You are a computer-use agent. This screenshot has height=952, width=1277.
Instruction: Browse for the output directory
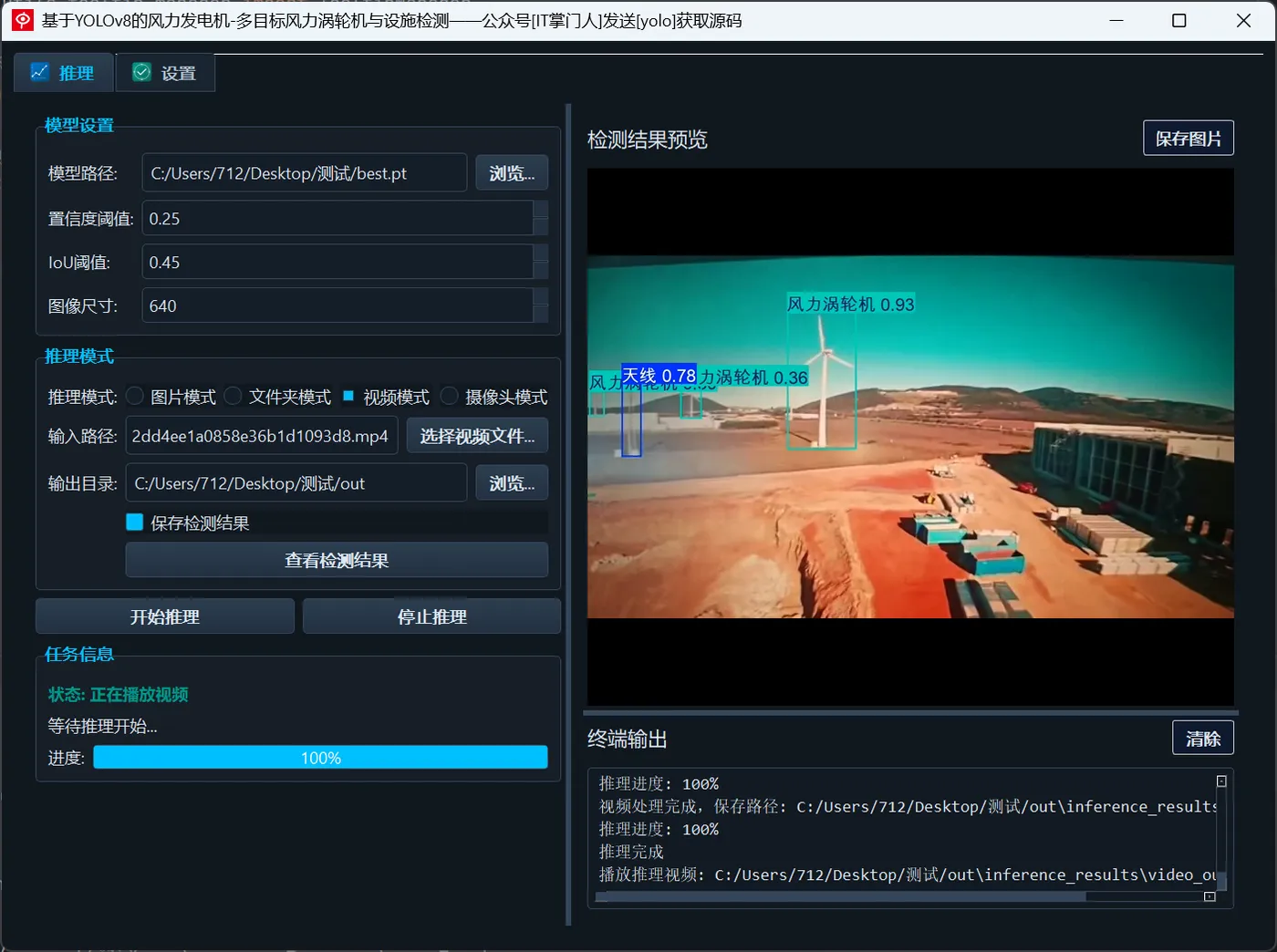[x=512, y=483]
